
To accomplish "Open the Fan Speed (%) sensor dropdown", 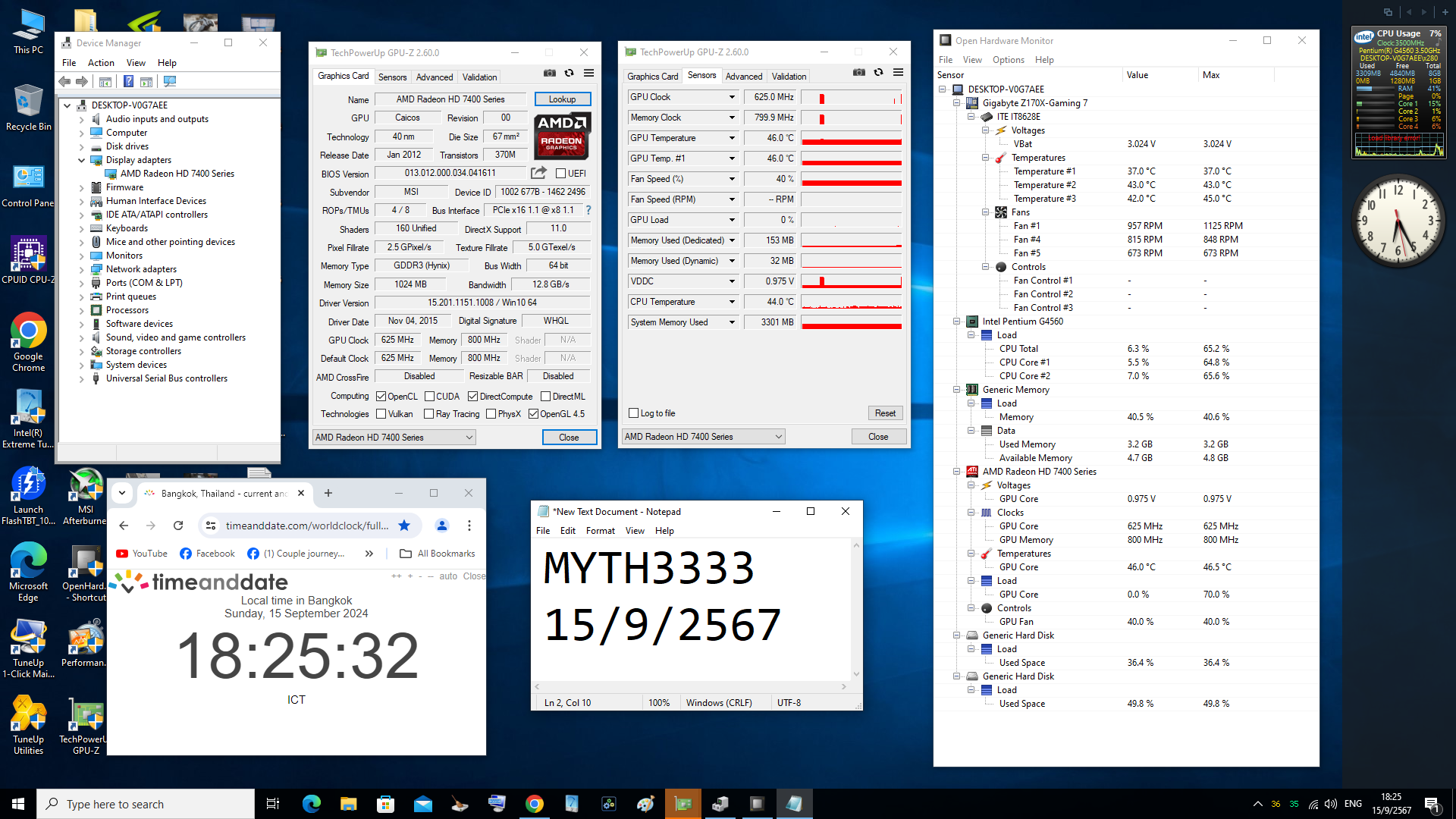I will click(x=732, y=179).
